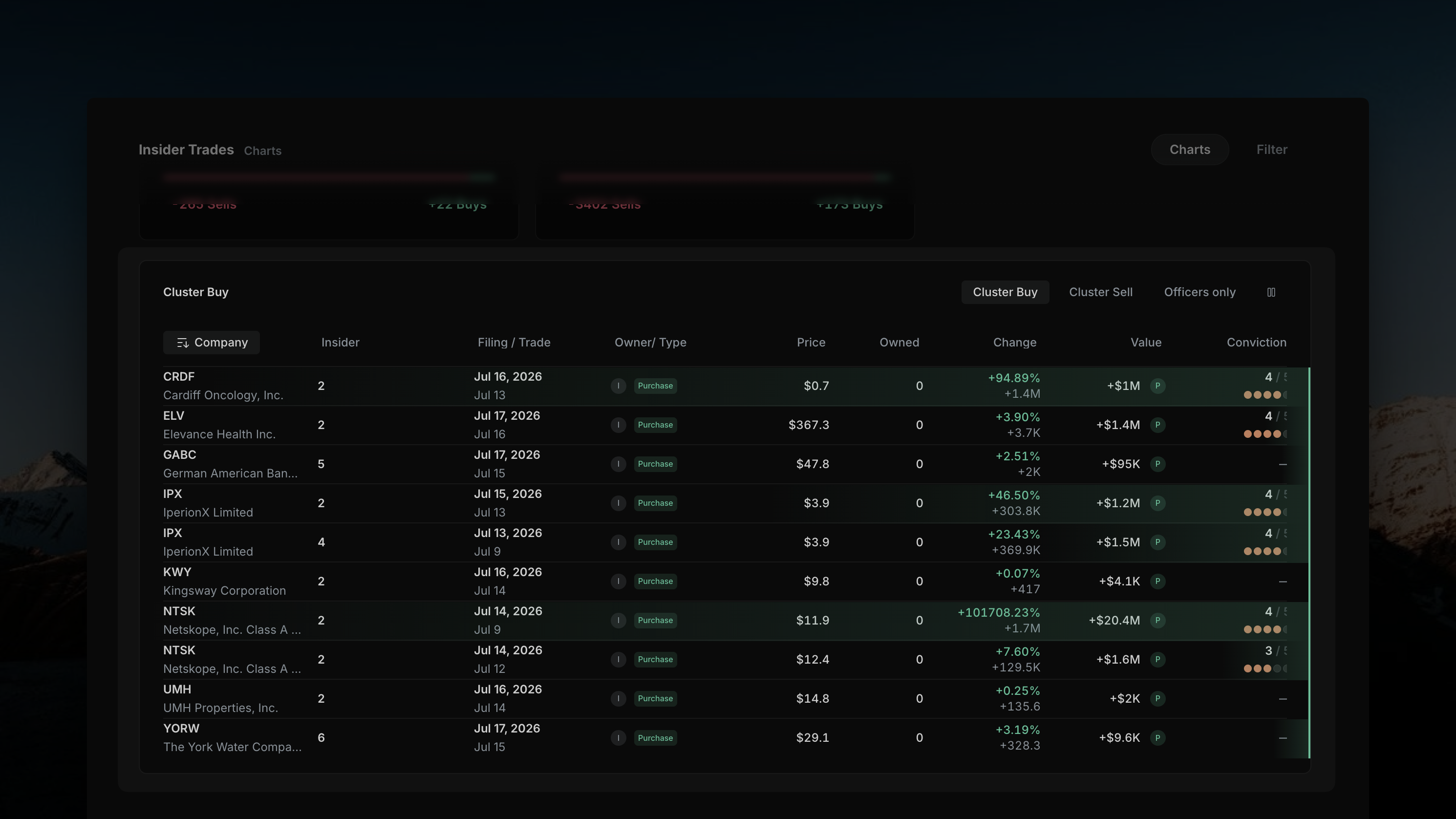Click the $29.1 price cell
The width and height of the screenshot is (1456, 819).
pos(813,737)
